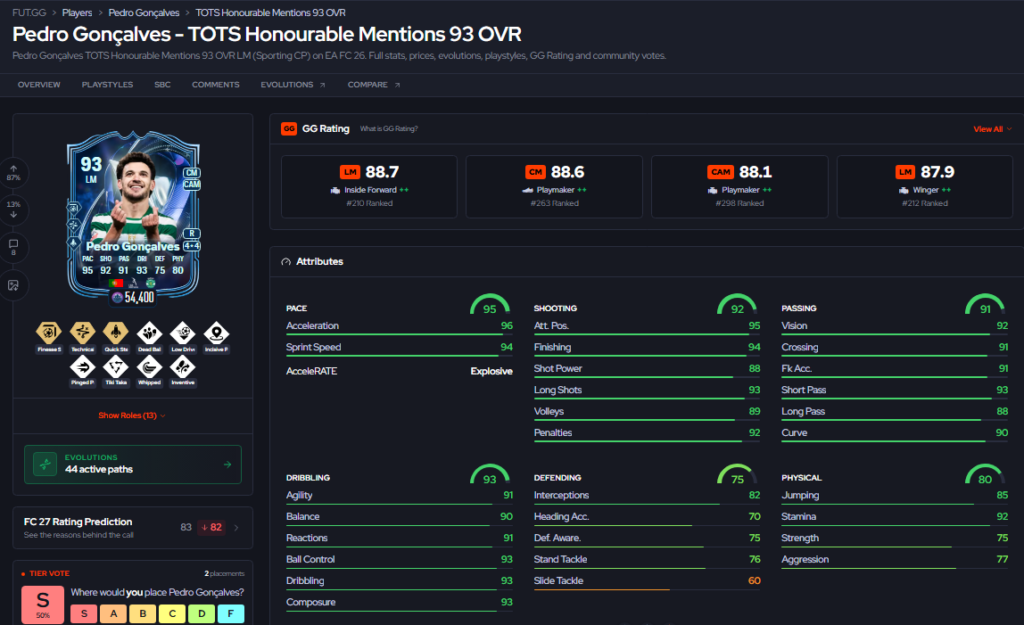Click the Pace 95 gauge
This screenshot has height=625, width=1024.
point(490,305)
